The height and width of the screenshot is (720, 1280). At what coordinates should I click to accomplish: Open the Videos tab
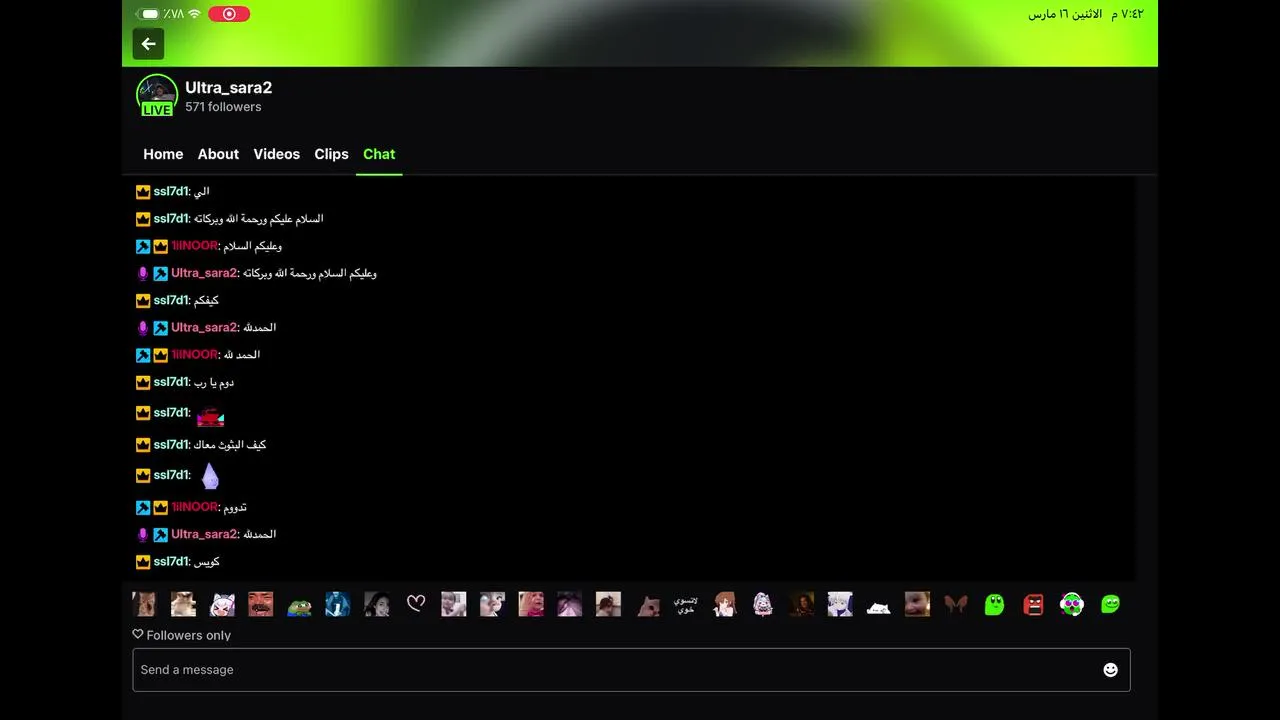[277, 154]
